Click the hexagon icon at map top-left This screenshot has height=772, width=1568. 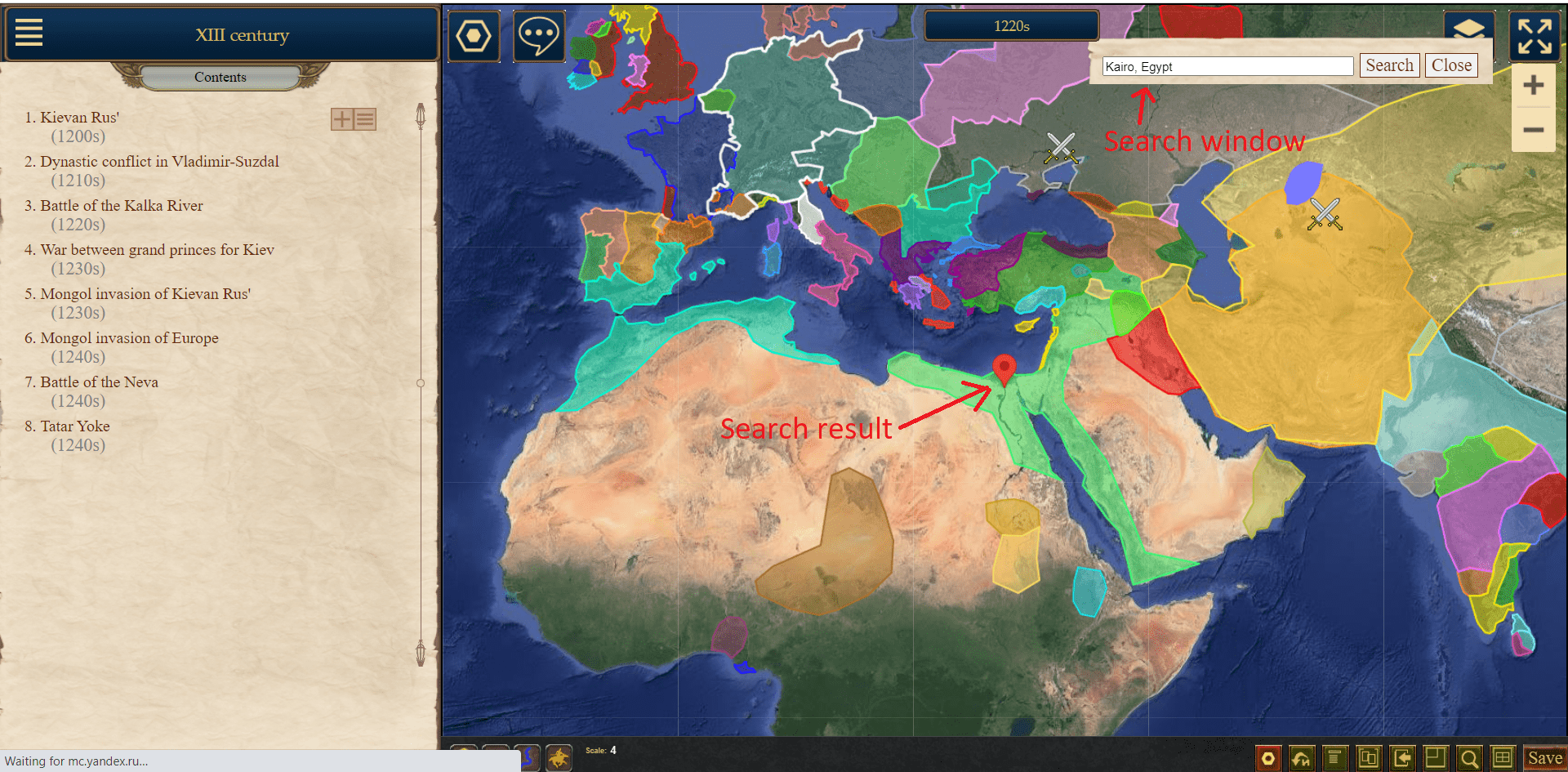[474, 36]
